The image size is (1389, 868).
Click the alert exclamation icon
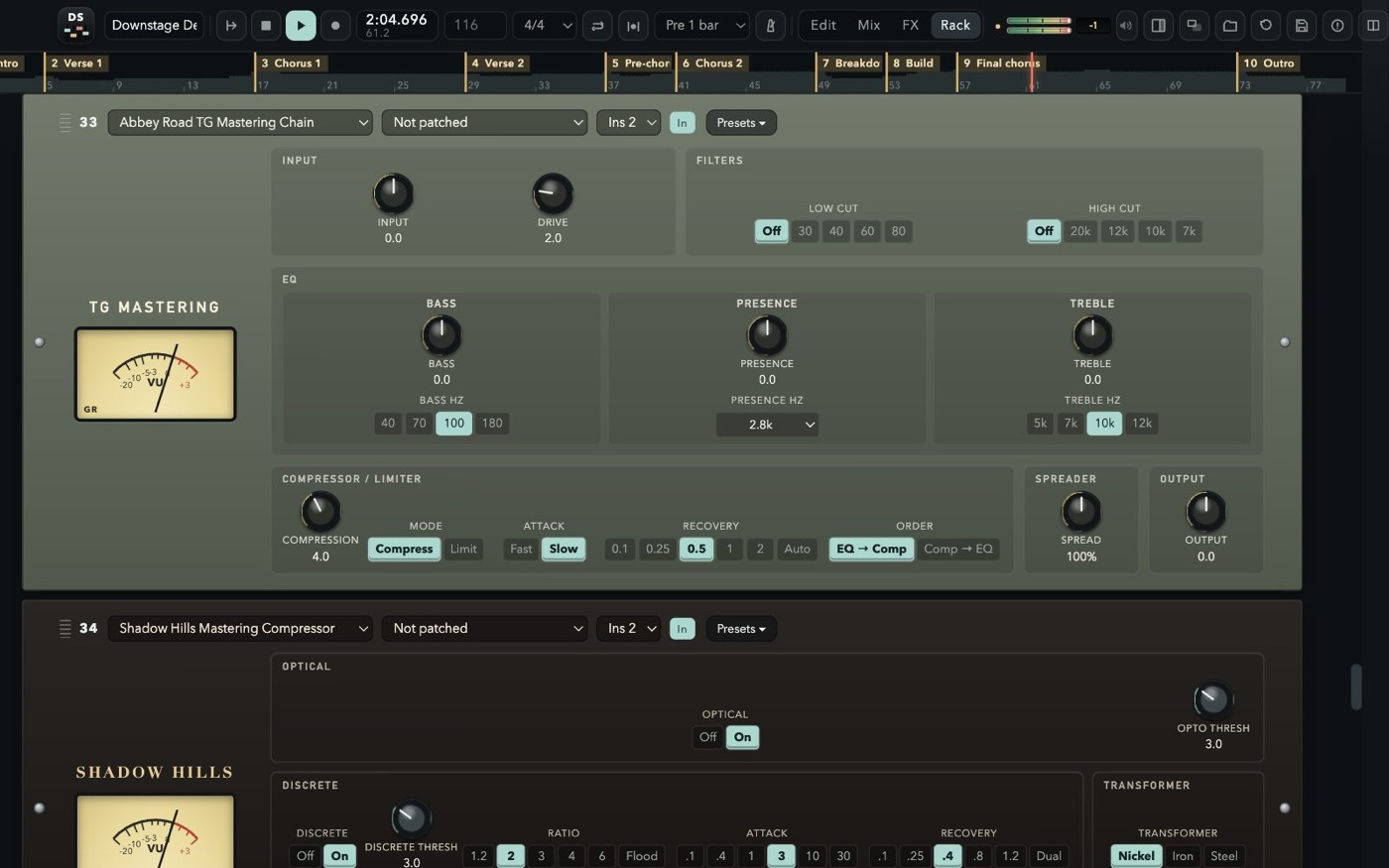1337,25
